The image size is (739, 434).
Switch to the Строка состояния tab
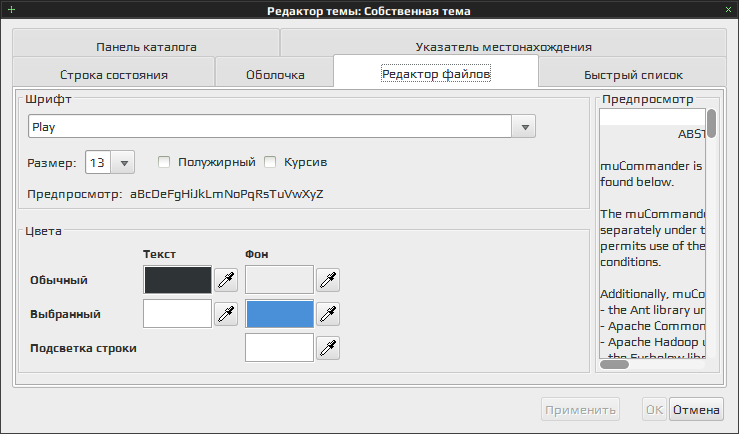point(114,74)
